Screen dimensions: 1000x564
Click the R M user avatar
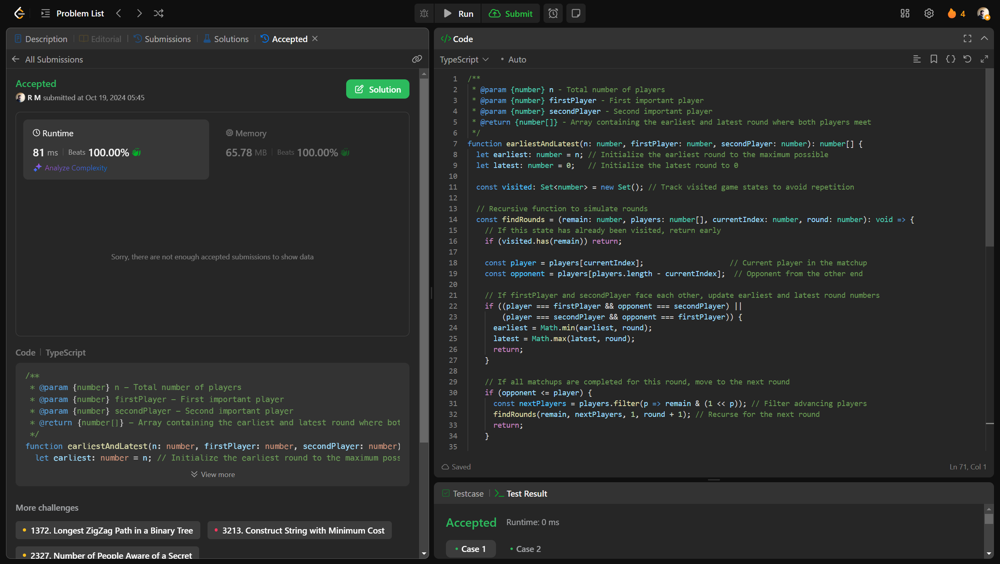point(20,98)
